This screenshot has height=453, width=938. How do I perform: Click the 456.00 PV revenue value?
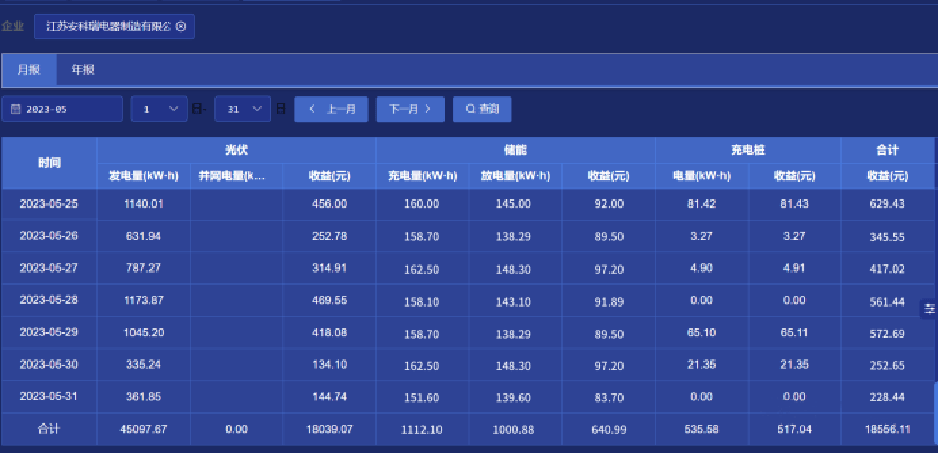(x=329, y=204)
